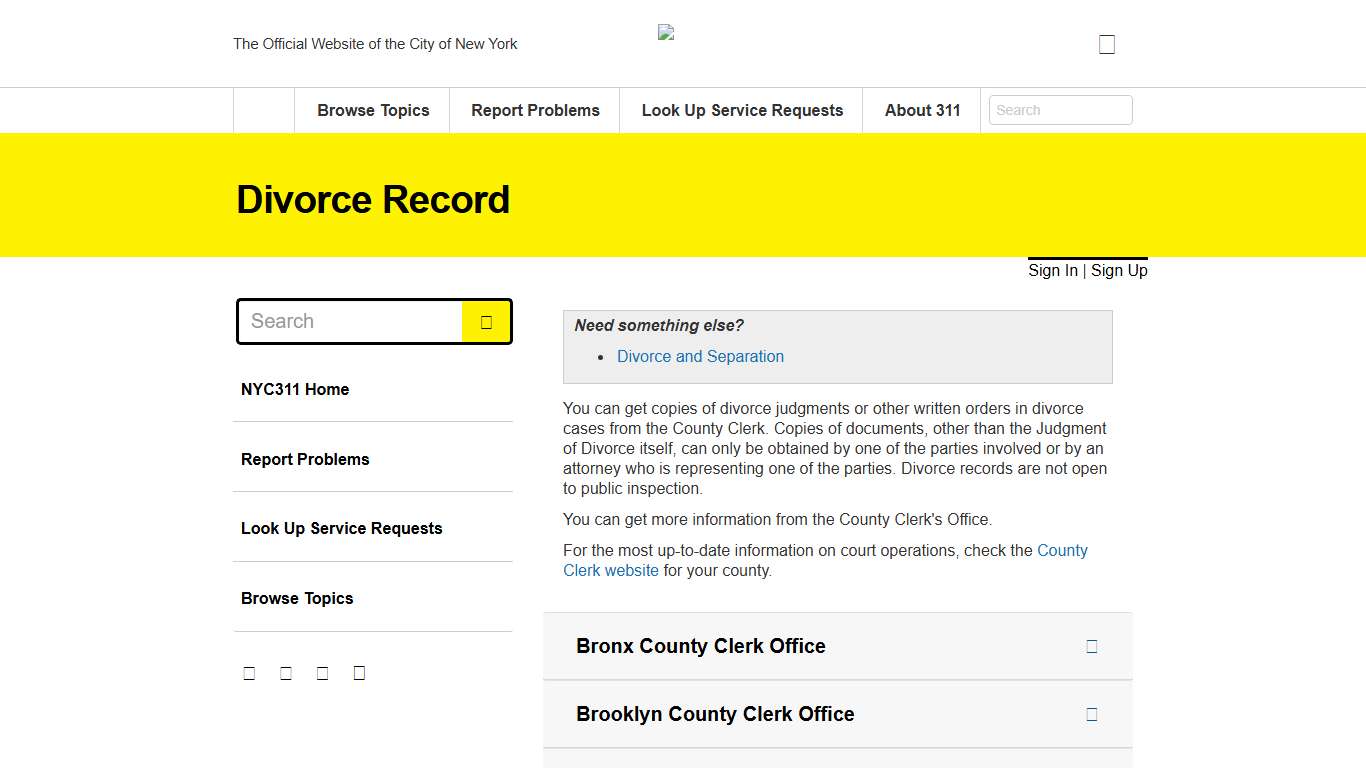Select the Browse Topics menu item

372,110
